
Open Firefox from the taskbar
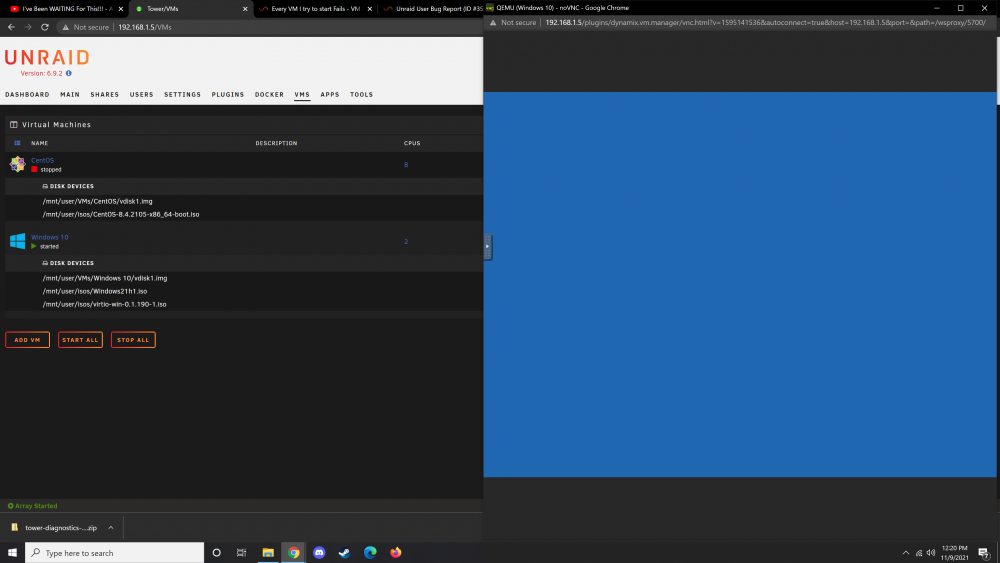[395, 553]
